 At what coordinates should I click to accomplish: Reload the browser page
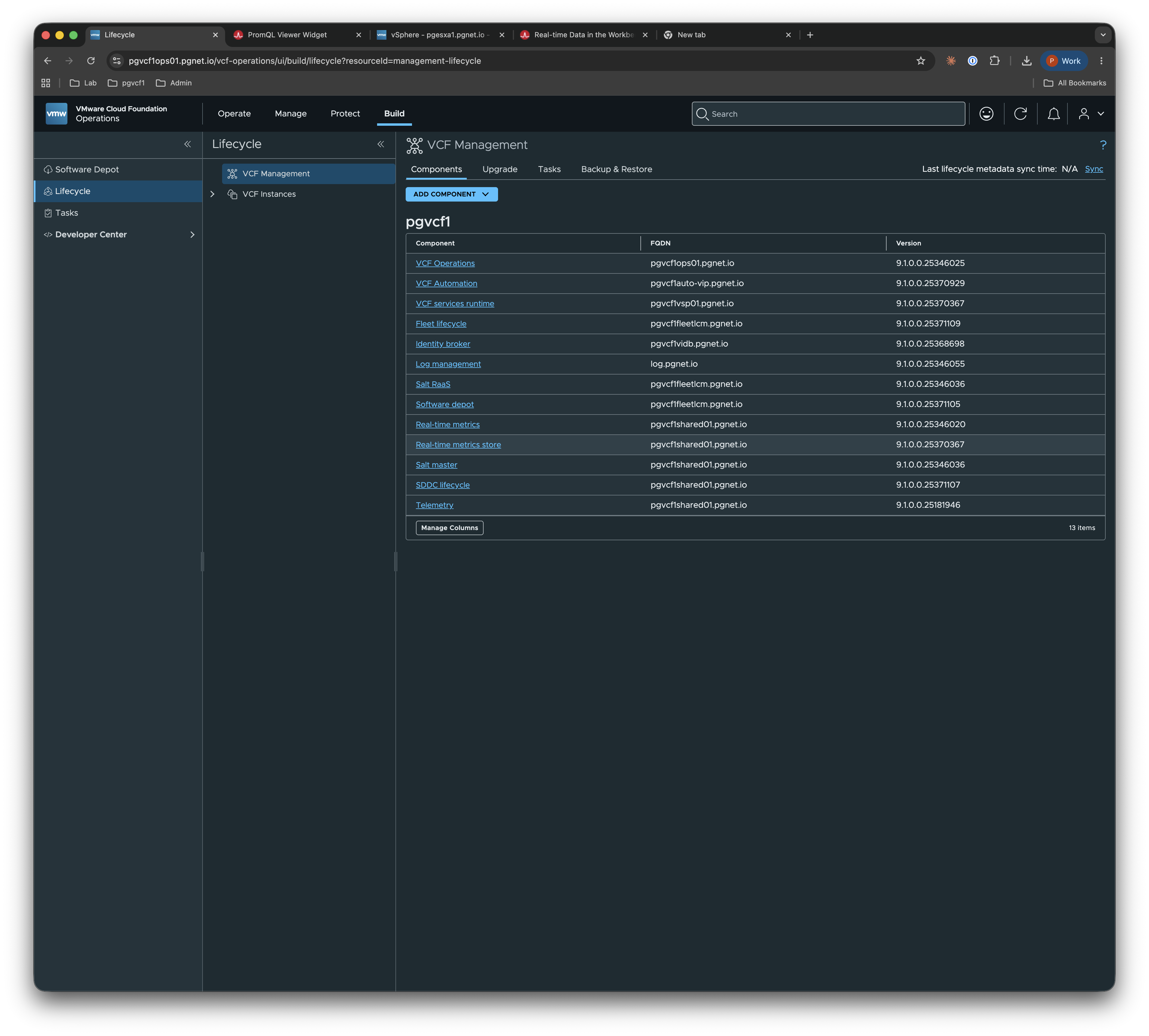91,61
